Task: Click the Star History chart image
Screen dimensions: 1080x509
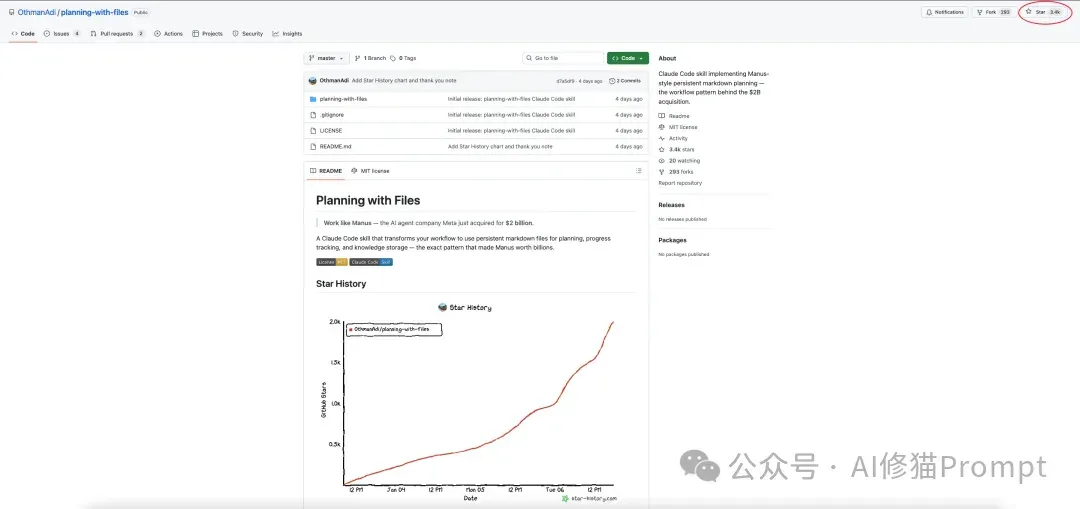Action: (x=470, y=403)
